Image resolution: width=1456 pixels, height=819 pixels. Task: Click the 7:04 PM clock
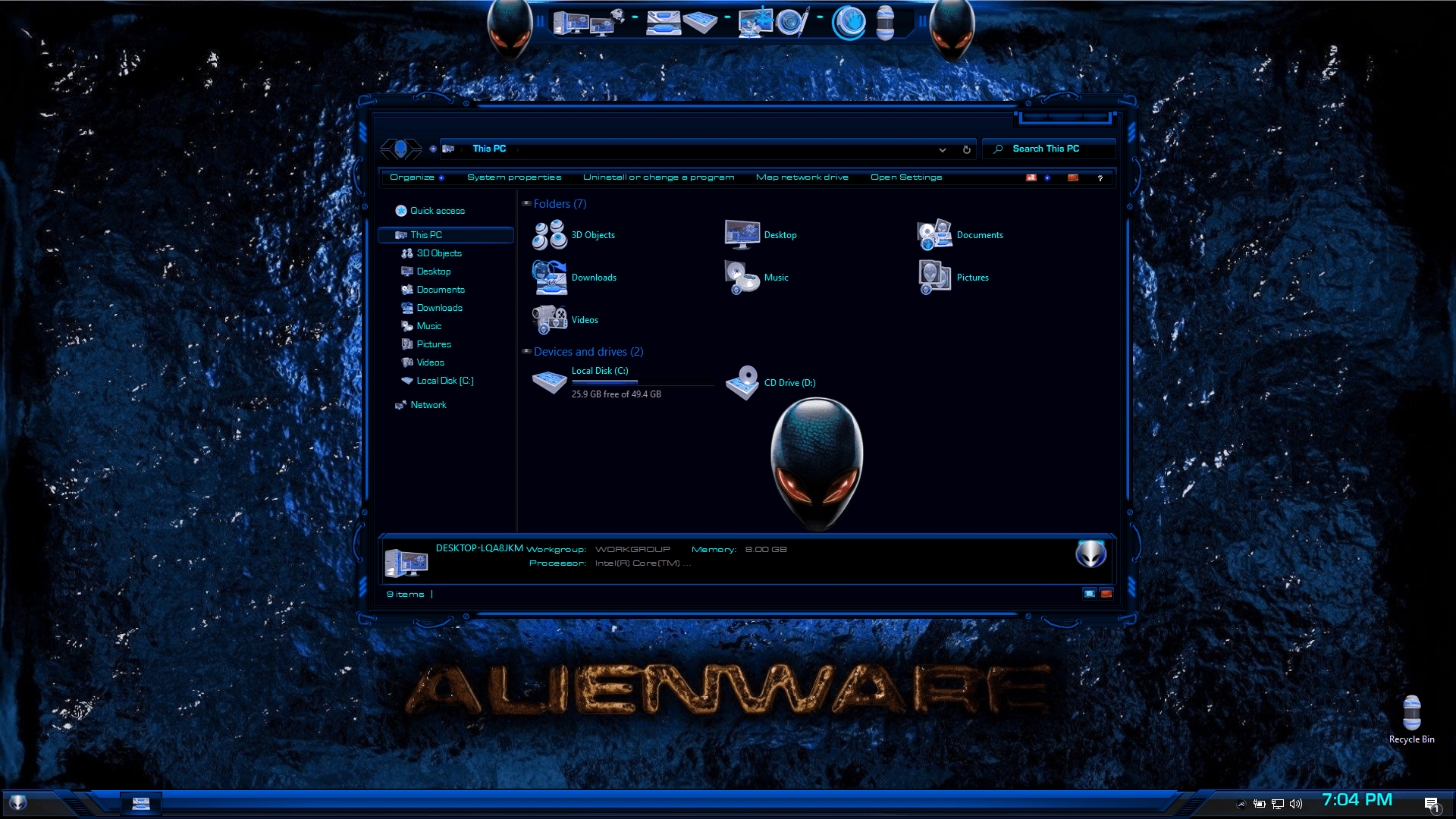[x=1357, y=800]
